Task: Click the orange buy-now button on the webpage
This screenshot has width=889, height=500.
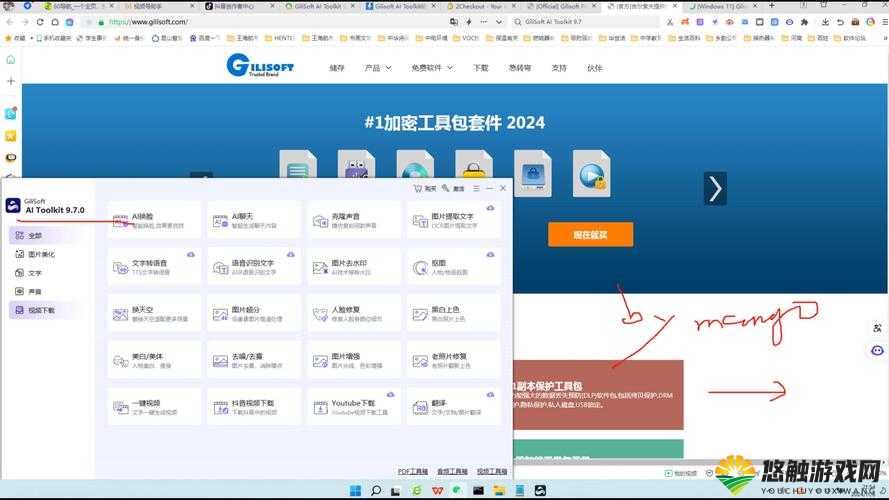Action: tap(590, 235)
